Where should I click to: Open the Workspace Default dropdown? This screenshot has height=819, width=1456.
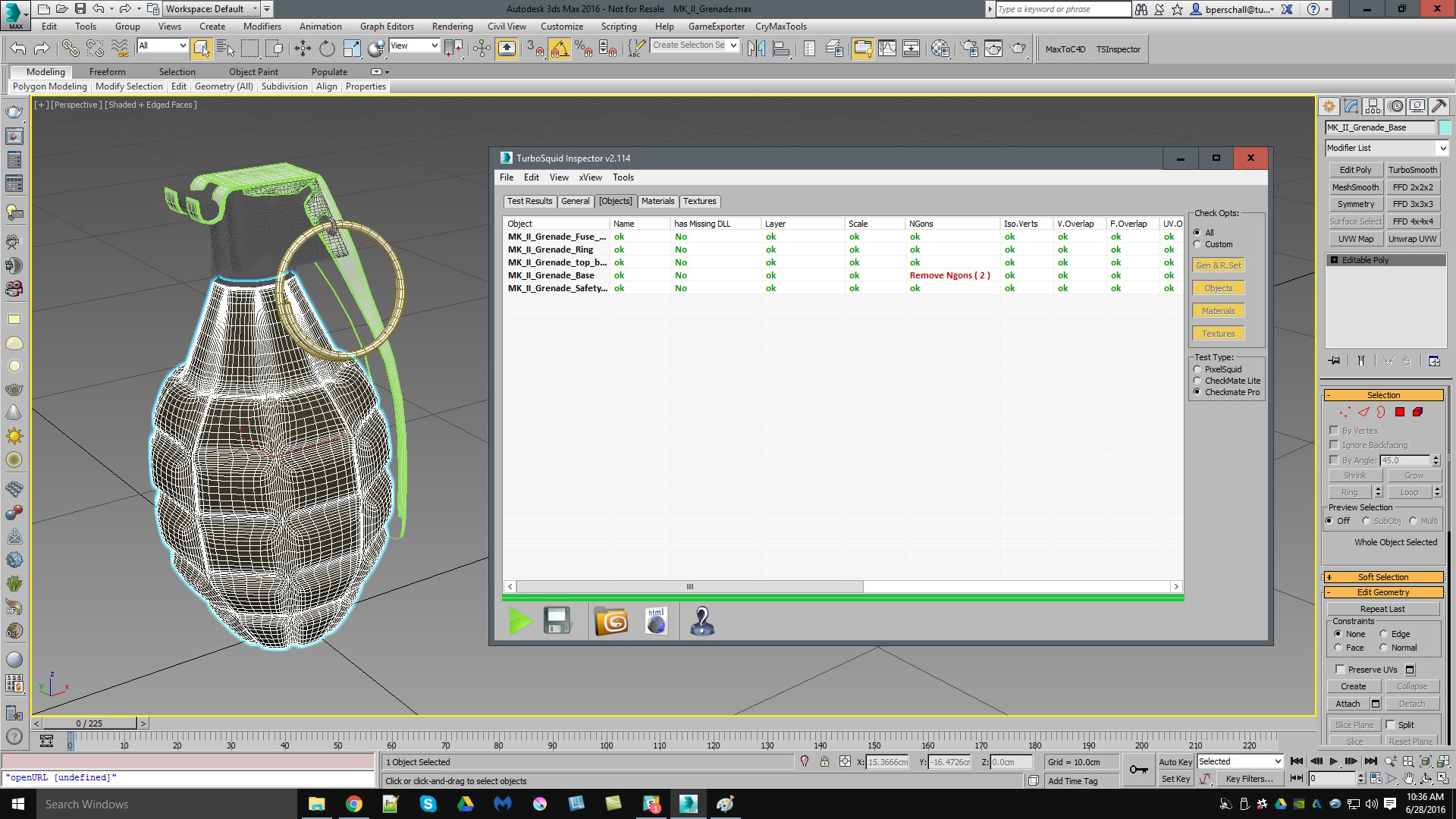tap(211, 9)
